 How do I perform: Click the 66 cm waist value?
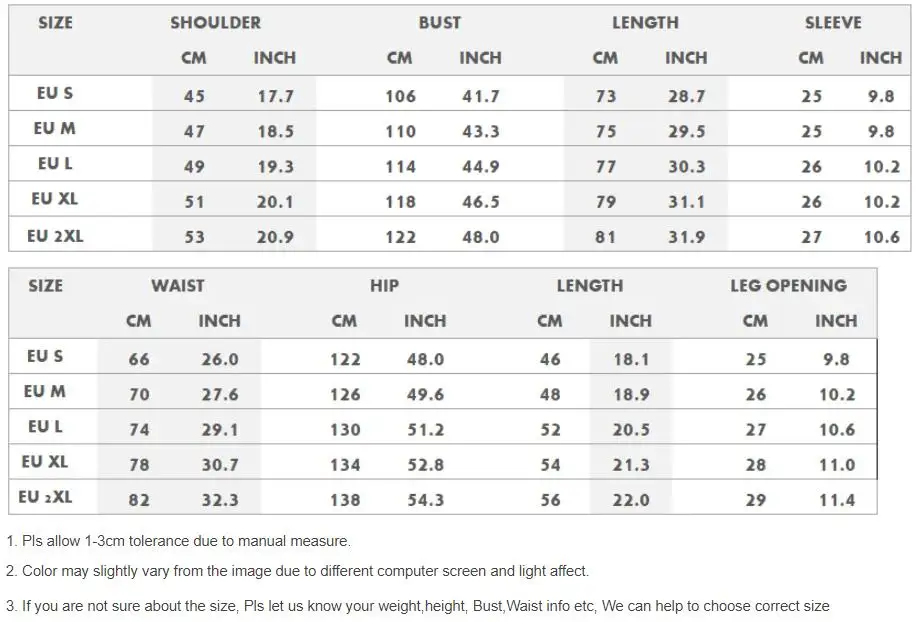pyautogui.click(x=139, y=360)
